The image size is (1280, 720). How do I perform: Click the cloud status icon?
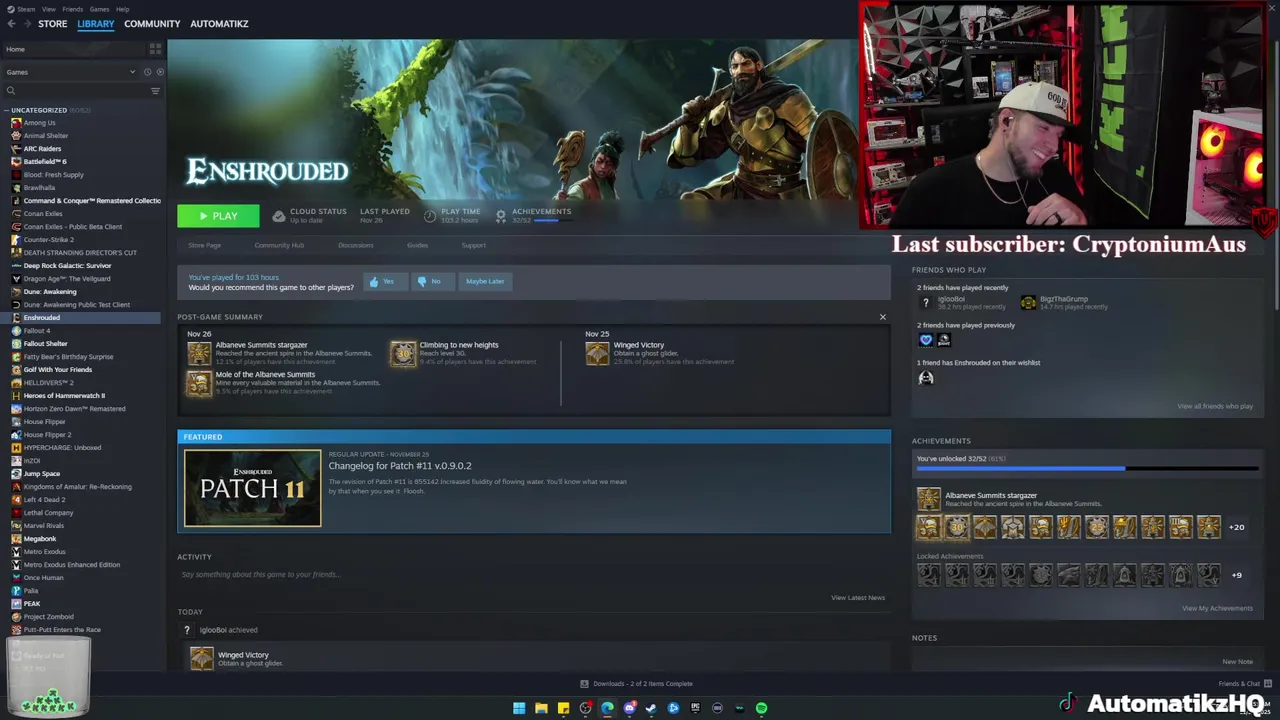[279, 216]
